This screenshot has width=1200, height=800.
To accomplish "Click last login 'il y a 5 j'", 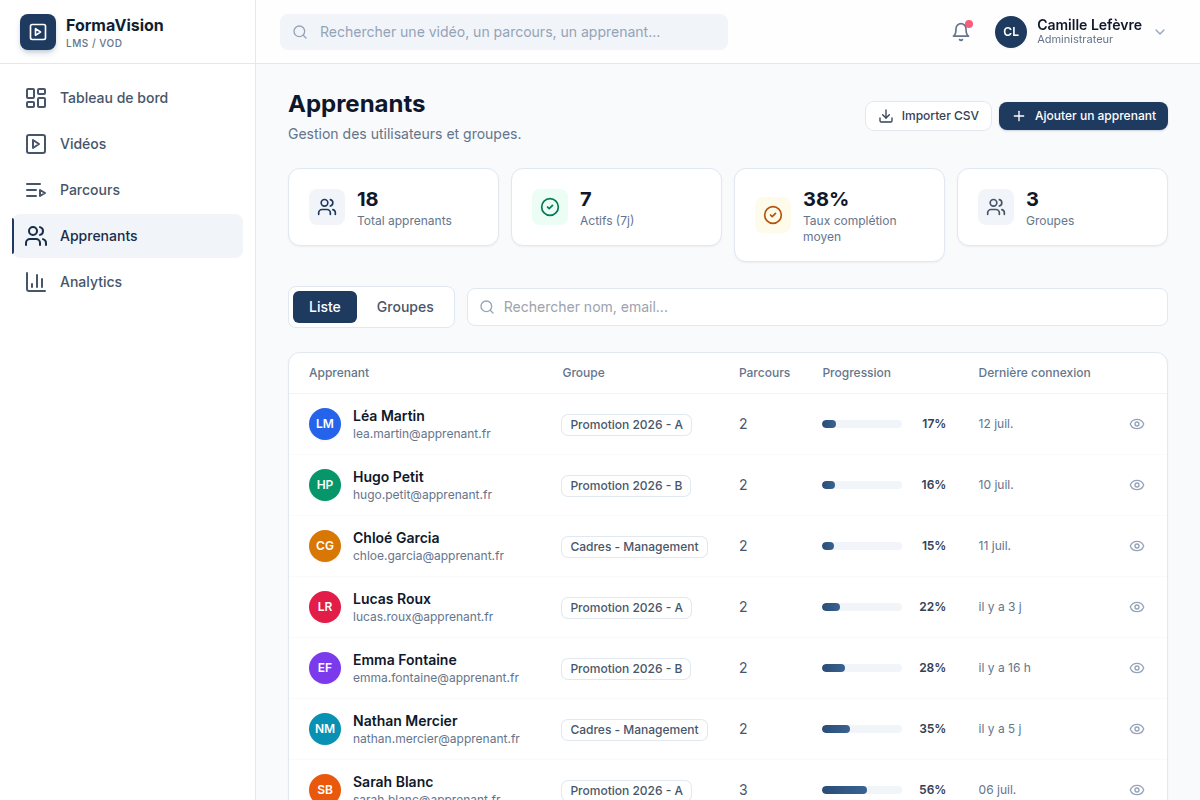I will click(1000, 729).
